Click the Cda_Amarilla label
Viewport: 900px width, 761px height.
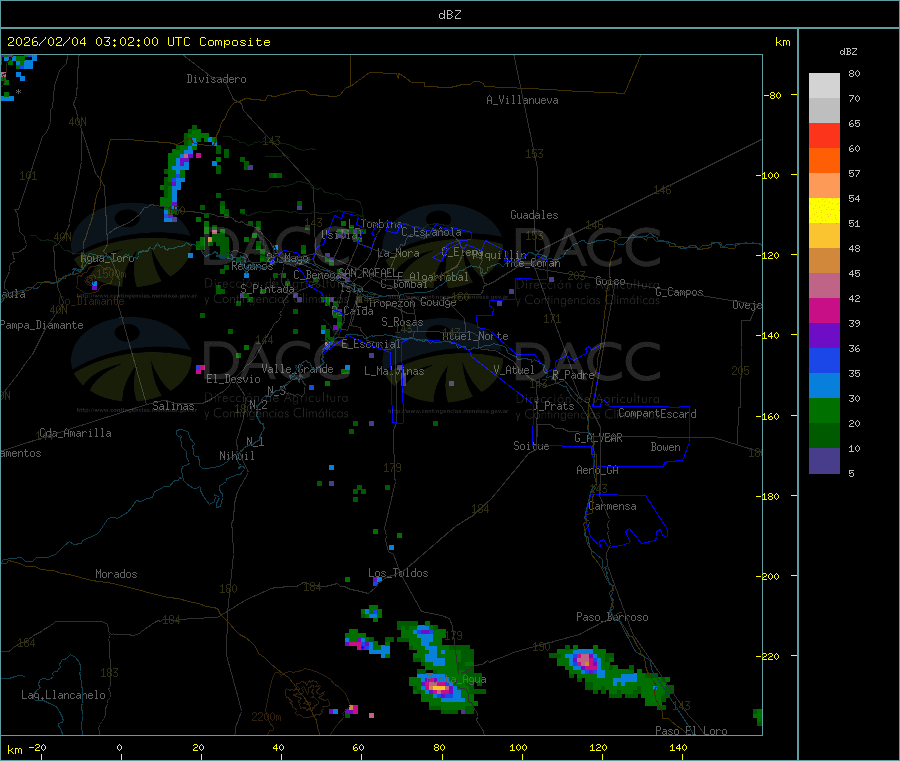[x=76, y=433]
